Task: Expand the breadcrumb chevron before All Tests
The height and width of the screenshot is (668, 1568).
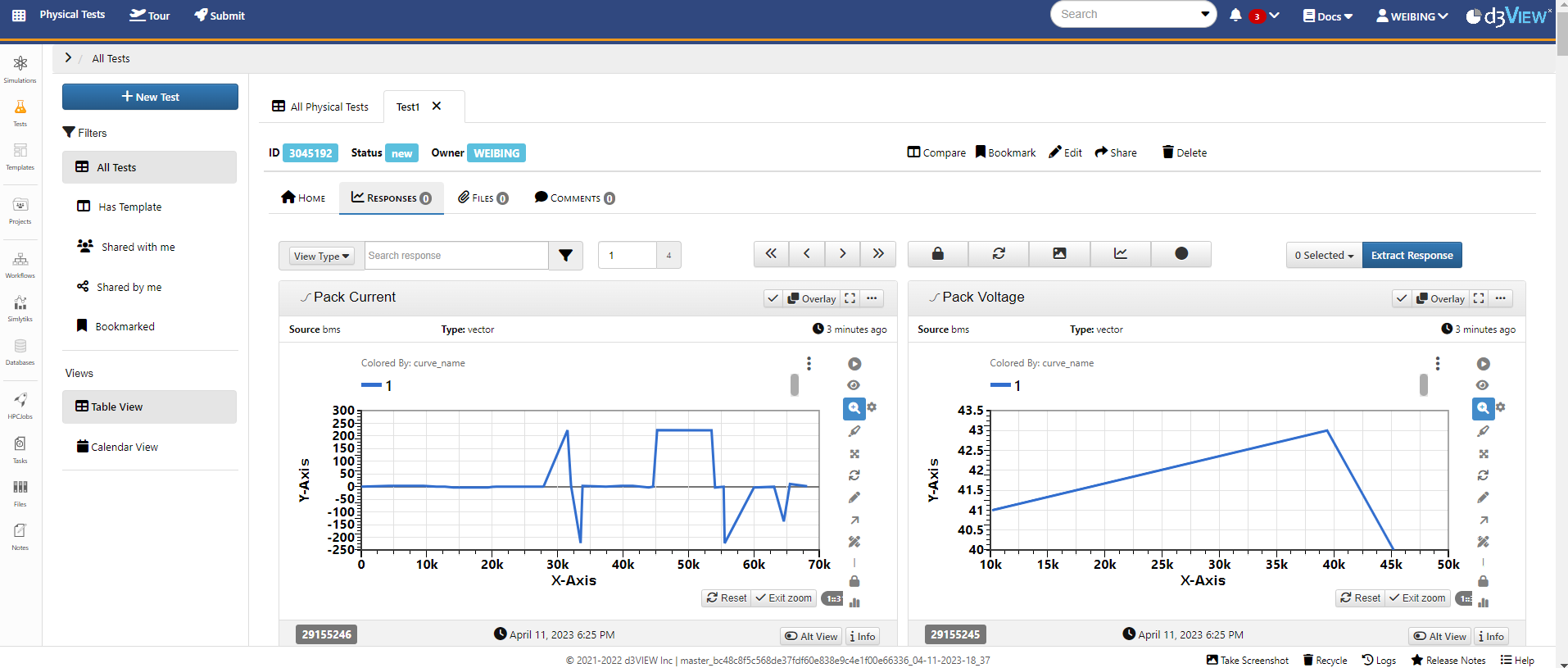Action: [x=68, y=57]
